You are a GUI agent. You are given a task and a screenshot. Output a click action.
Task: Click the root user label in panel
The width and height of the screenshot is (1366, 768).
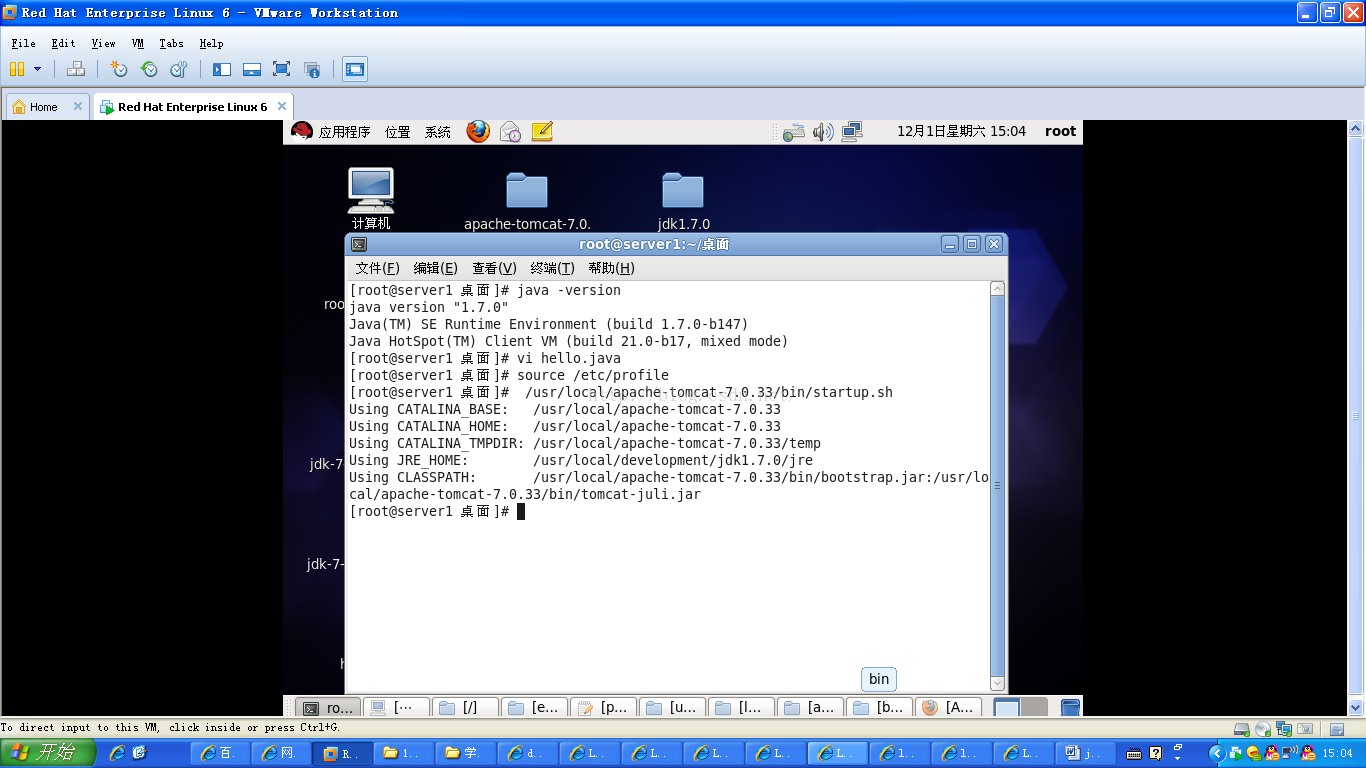[x=1060, y=131]
